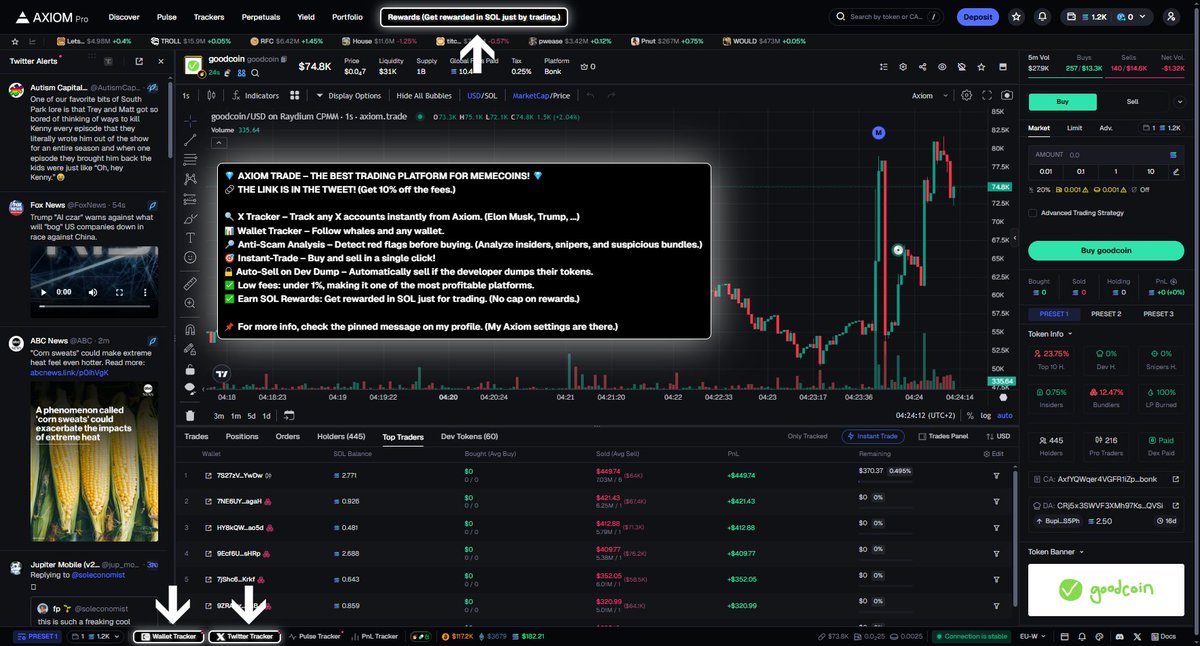
Task: Open 1s timeframe selector
Action: pos(186,96)
